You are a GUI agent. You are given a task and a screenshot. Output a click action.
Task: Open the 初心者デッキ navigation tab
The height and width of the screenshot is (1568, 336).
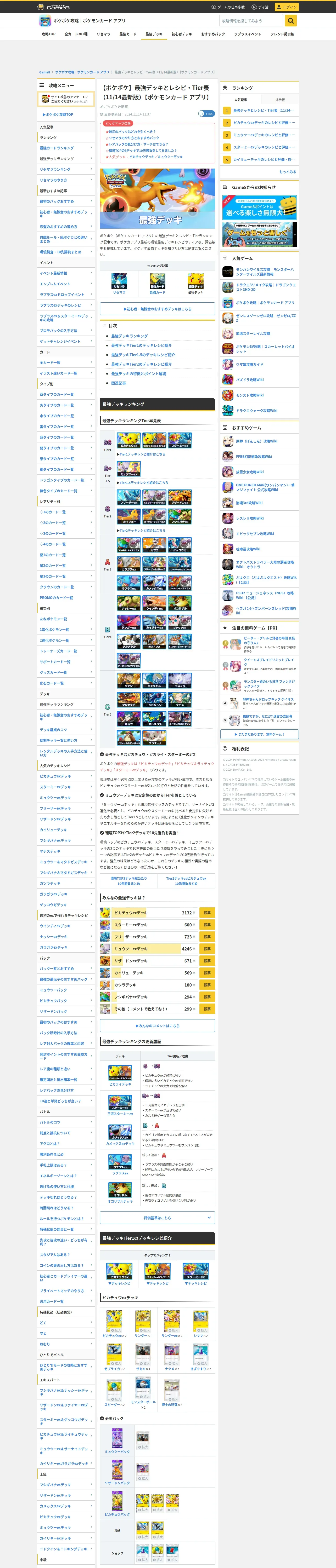pos(182,34)
